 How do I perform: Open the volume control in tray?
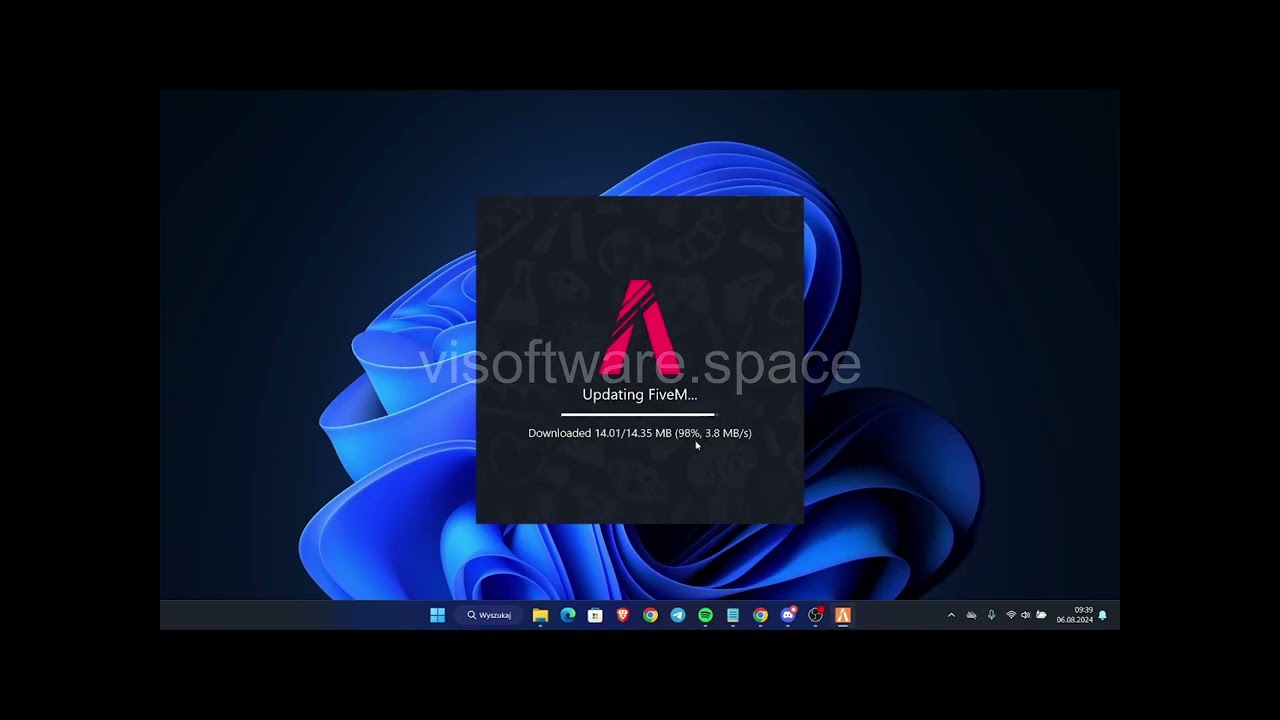click(1025, 615)
